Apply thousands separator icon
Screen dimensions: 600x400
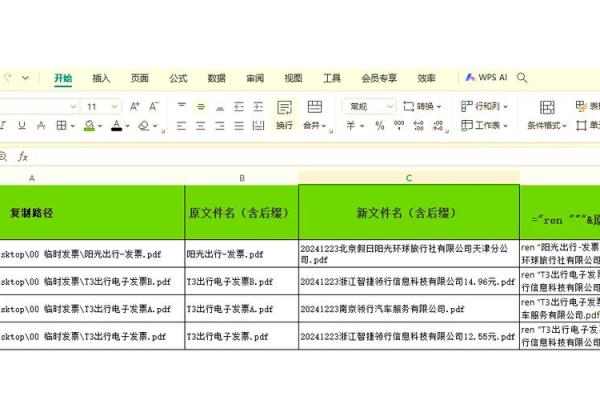pos(399,125)
